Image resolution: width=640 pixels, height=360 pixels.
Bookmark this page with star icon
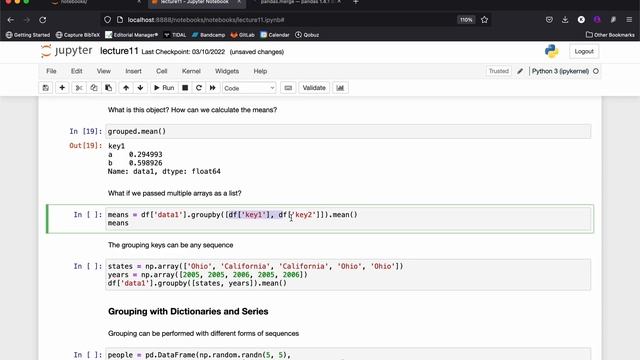click(484, 20)
